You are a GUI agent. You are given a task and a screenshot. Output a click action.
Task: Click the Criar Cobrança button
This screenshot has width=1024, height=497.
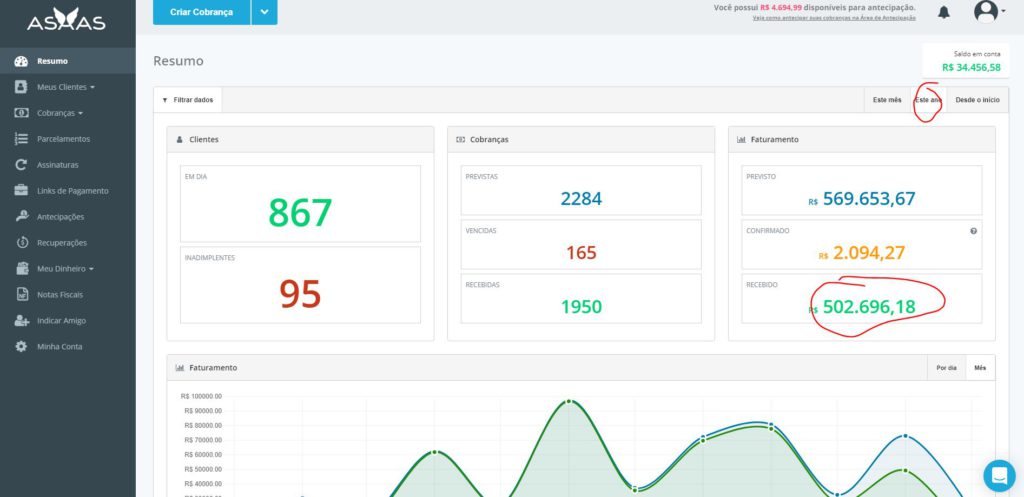click(201, 12)
